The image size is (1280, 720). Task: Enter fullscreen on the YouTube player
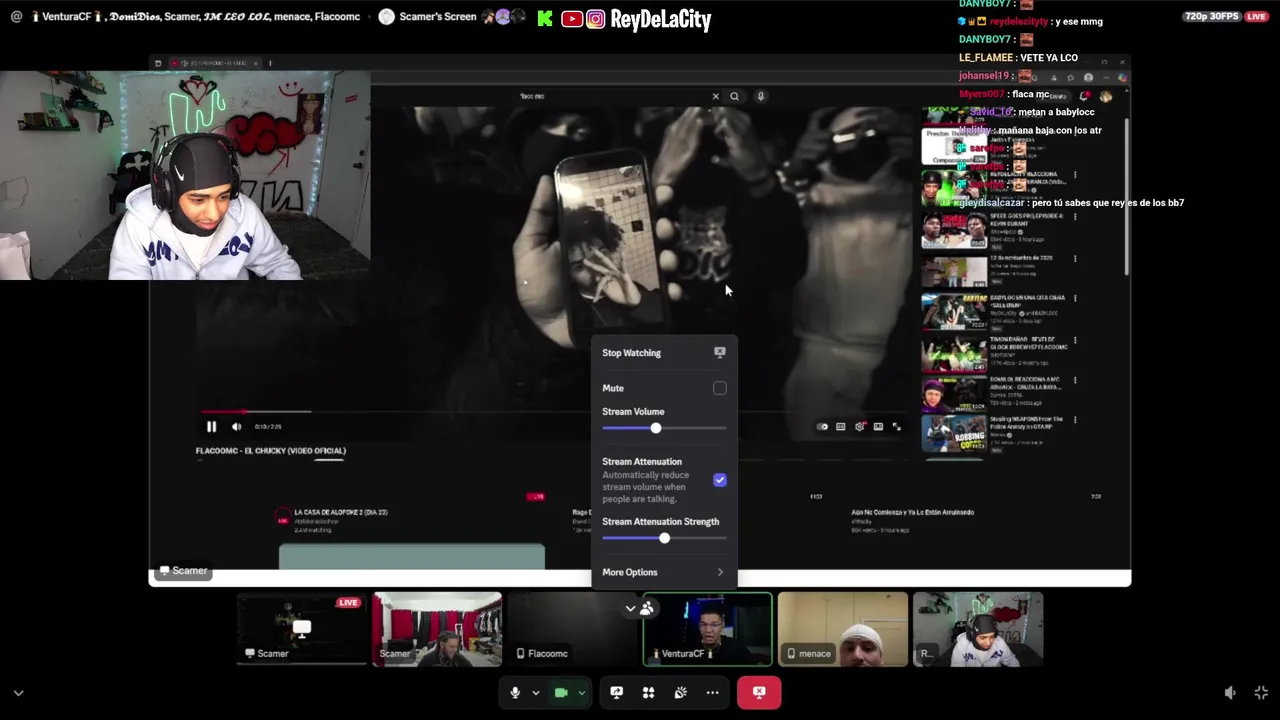coord(897,427)
